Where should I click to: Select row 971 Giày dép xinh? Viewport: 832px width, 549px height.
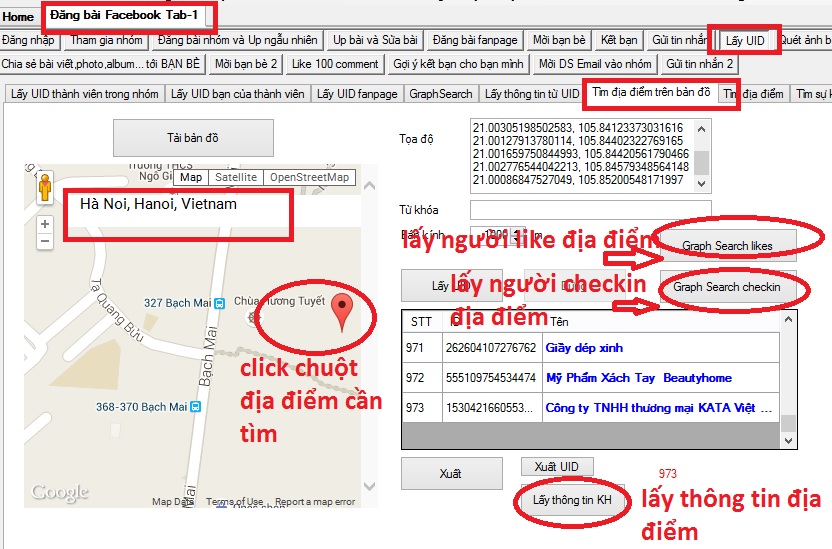point(591,348)
